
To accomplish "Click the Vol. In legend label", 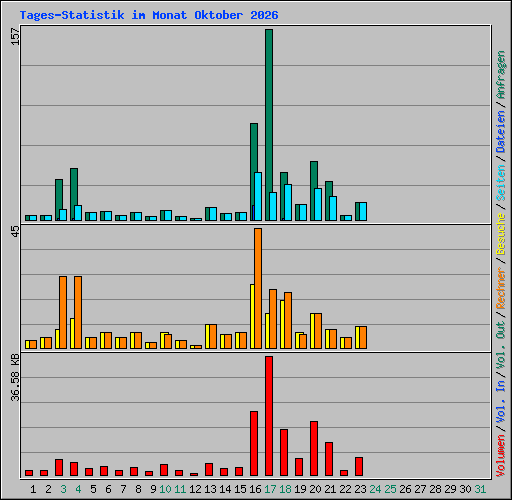I will [501, 402].
